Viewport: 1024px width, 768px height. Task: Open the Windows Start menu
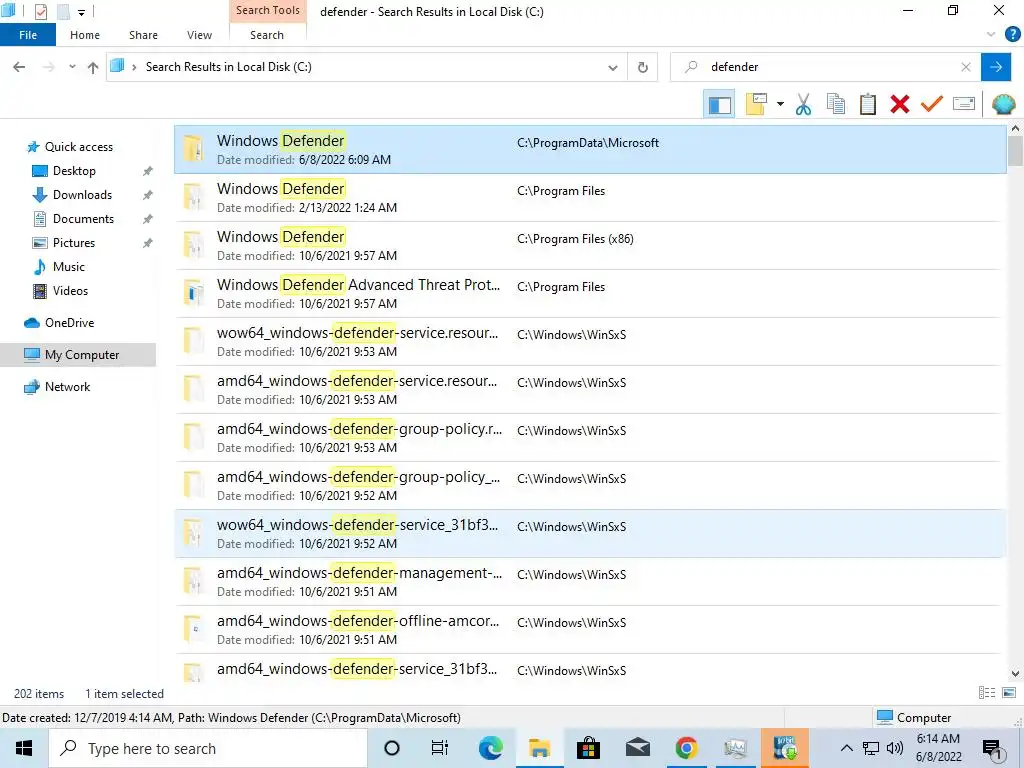coord(24,748)
